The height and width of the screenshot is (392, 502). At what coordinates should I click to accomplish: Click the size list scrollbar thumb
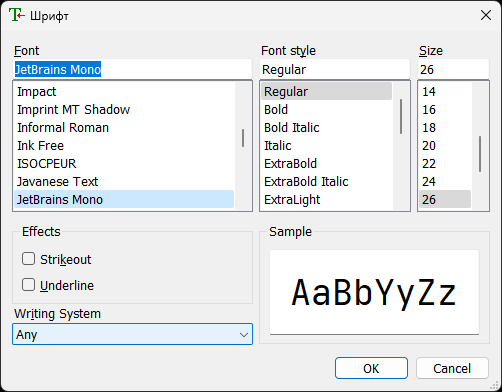480,154
